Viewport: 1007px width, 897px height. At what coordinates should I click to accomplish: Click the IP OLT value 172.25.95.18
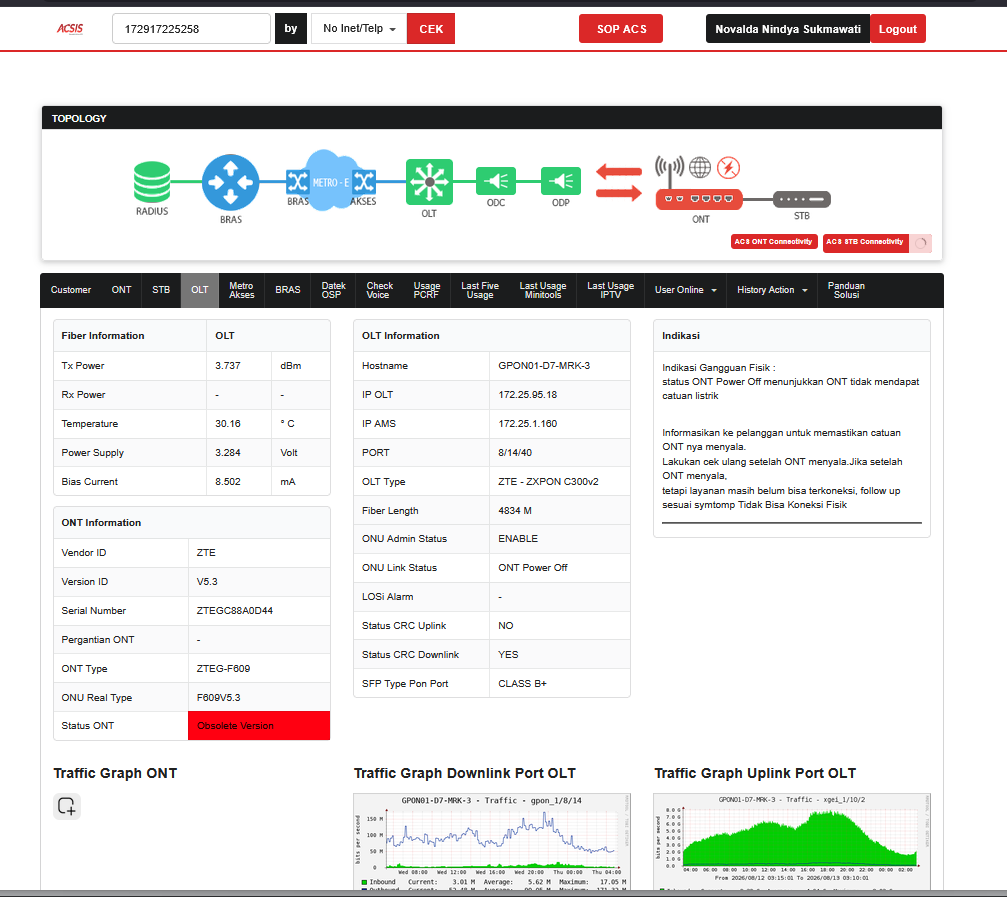click(527, 394)
